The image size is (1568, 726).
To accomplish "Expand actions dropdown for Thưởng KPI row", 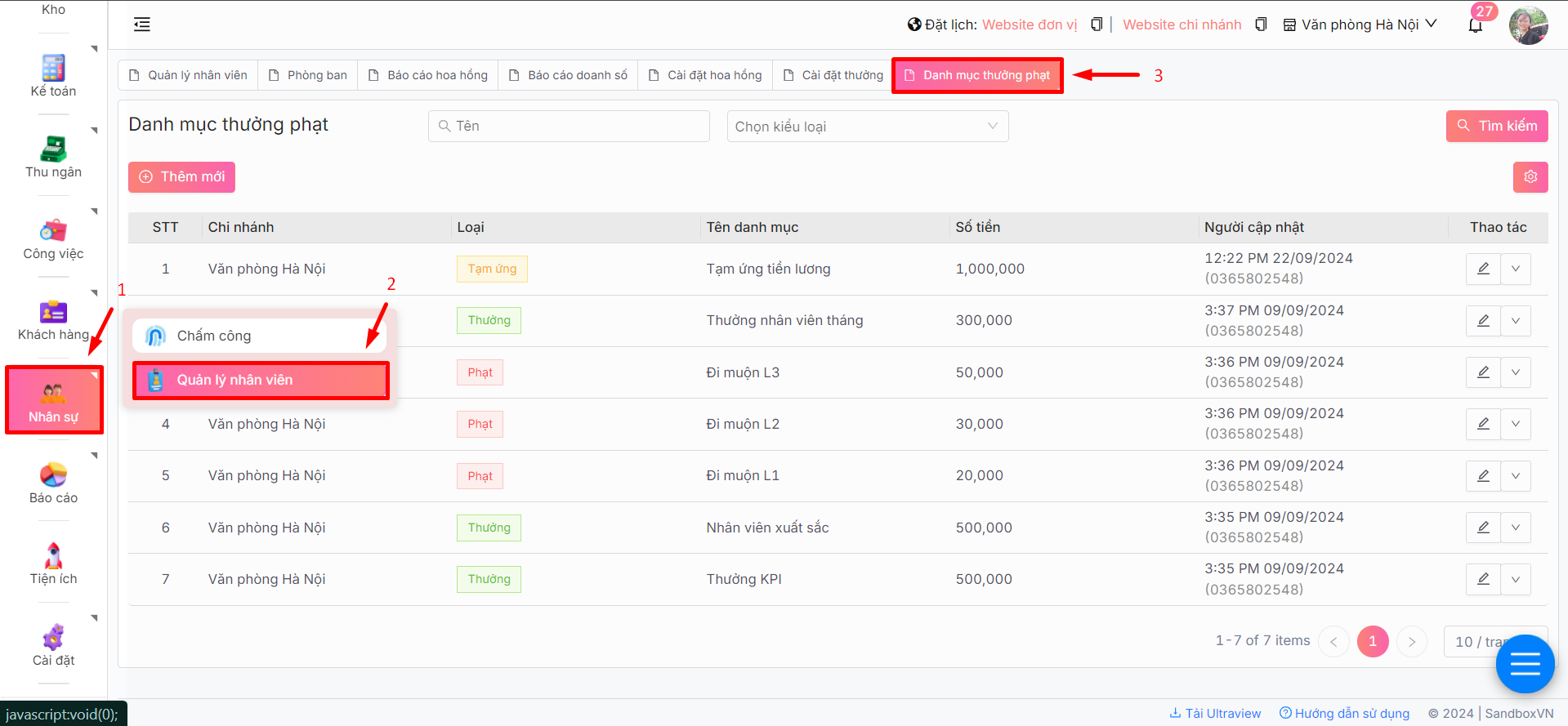I will pos(1515,579).
